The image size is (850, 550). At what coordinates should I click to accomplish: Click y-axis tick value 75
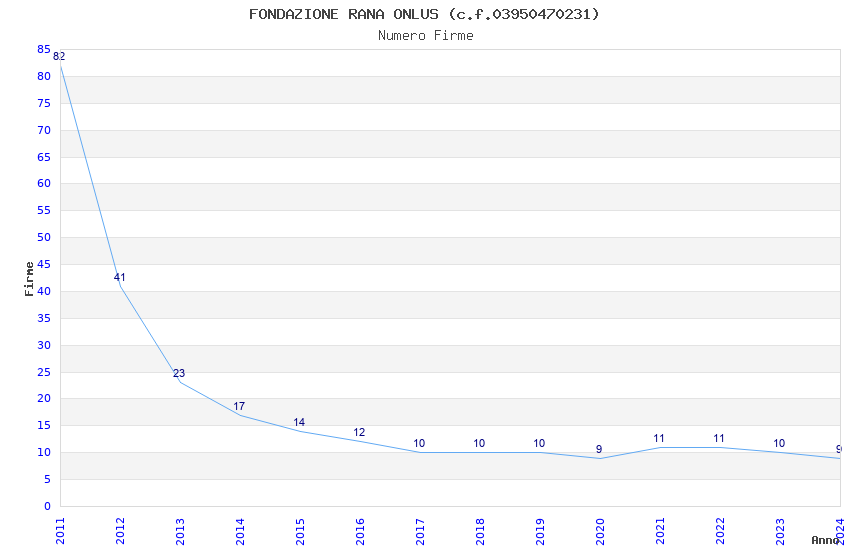pos(44,103)
